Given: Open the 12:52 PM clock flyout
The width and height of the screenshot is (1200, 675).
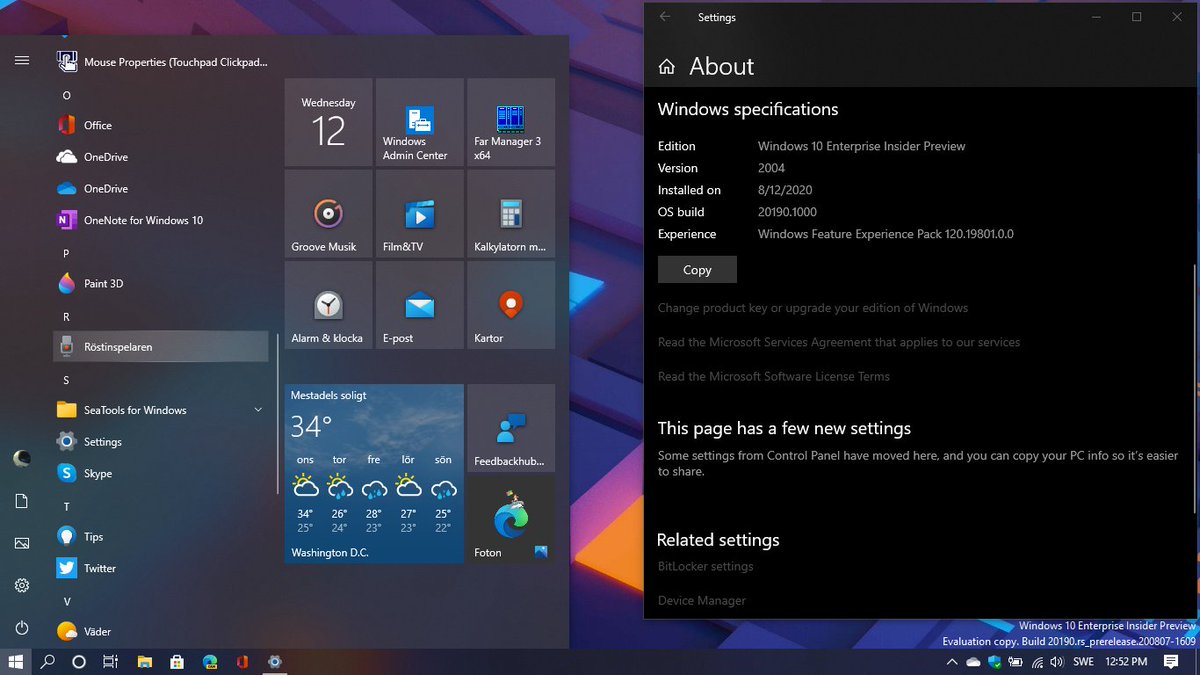Looking at the screenshot, I should [1126, 662].
